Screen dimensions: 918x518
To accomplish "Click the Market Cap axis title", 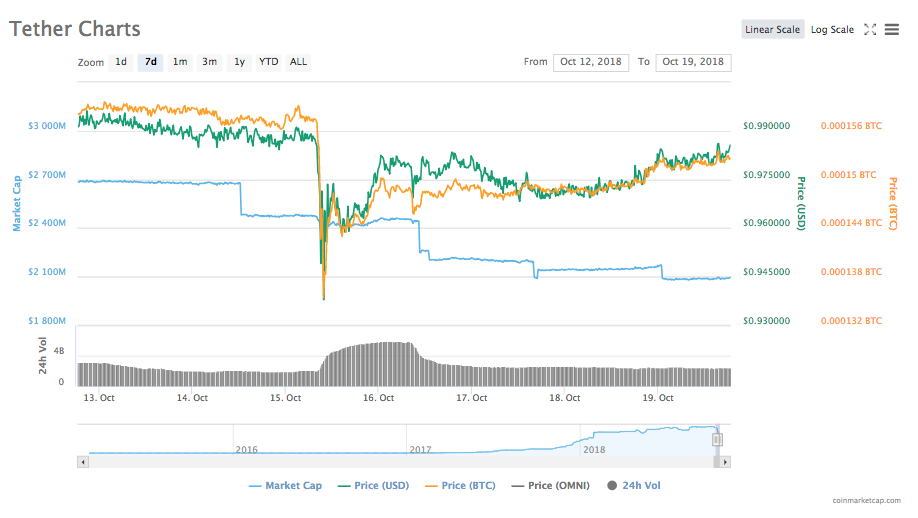I will coord(16,203).
